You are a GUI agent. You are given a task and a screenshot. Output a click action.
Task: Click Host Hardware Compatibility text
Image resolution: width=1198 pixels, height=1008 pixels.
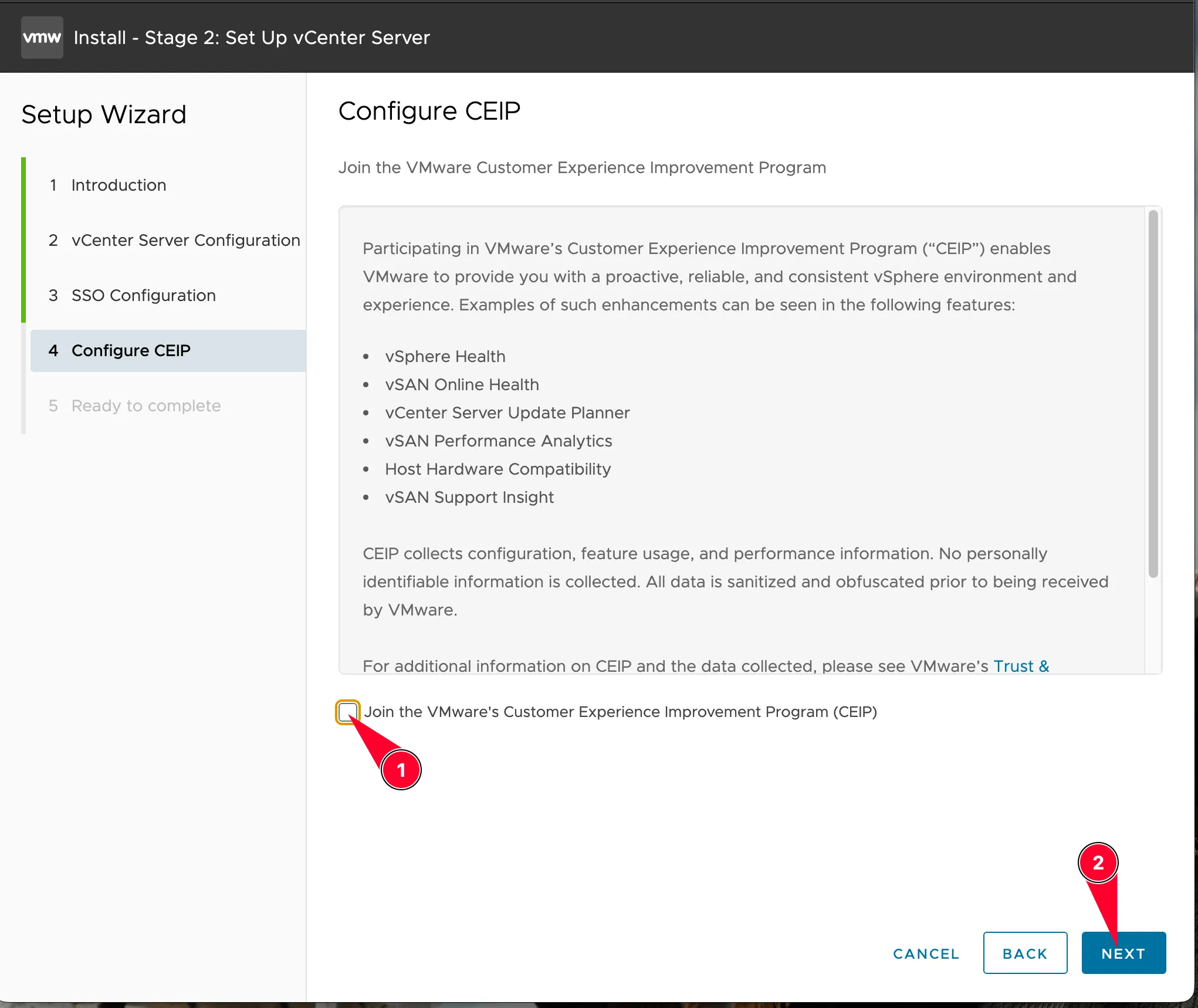pyautogui.click(x=498, y=469)
